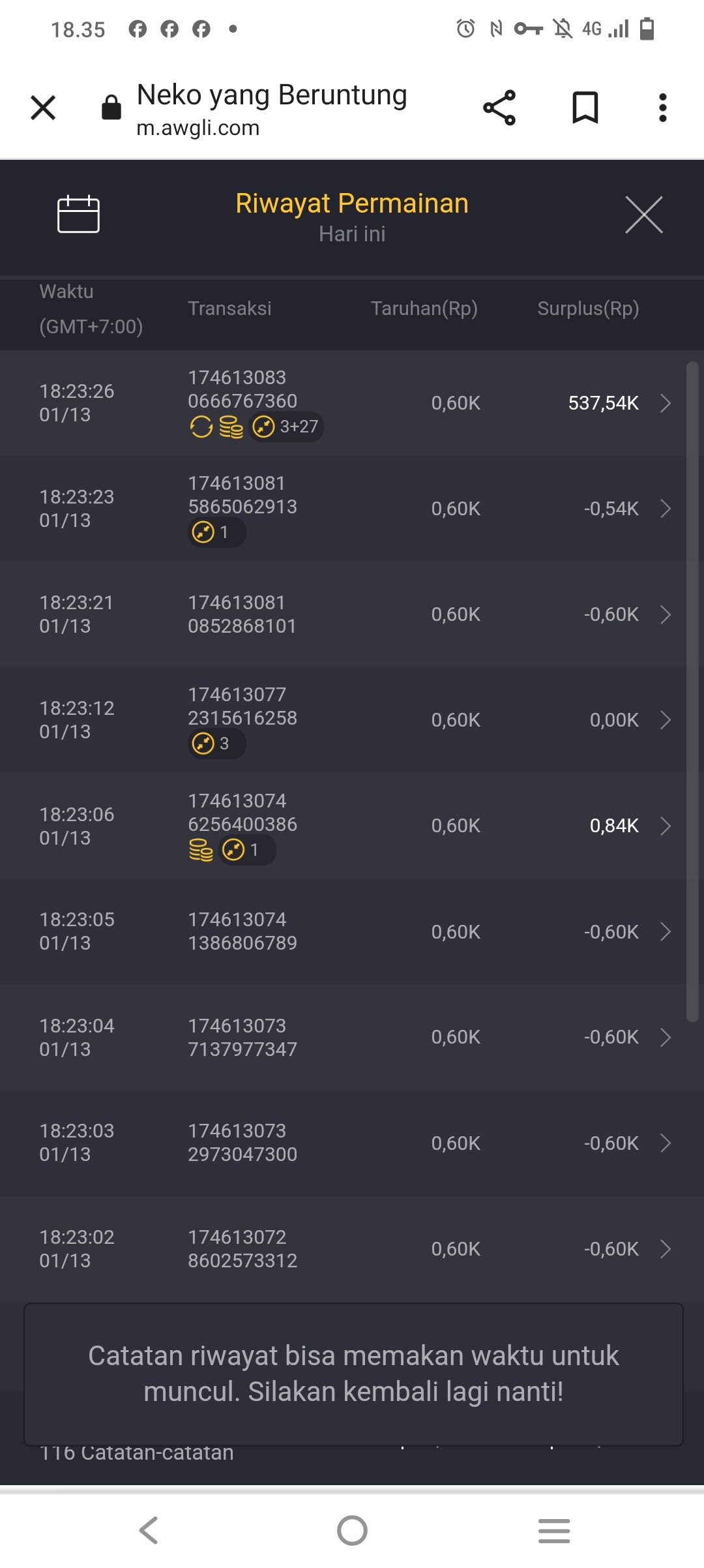Tap the free spin icon on the 18:23:26 row

pos(201,427)
